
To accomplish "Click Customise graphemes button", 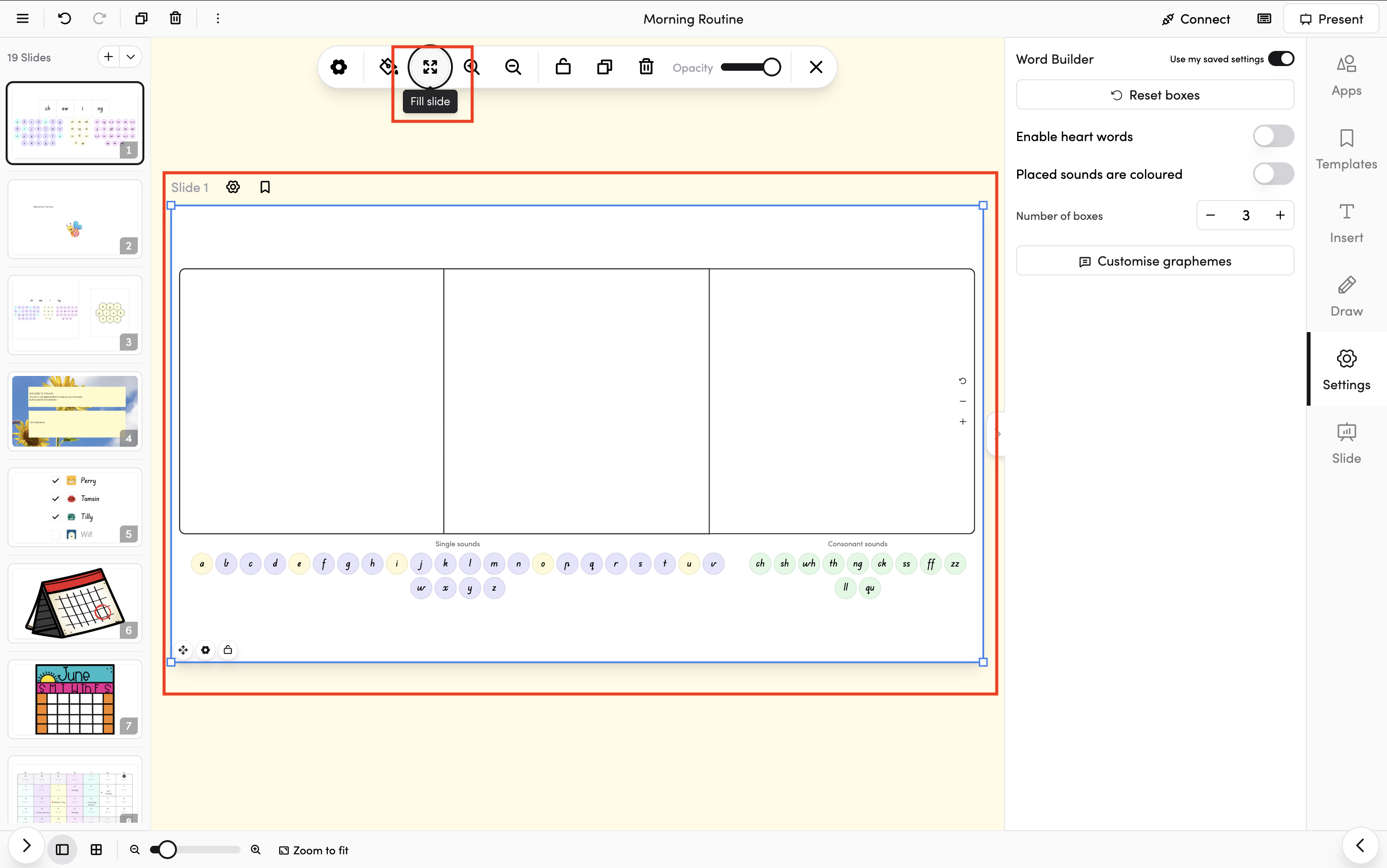I will pyautogui.click(x=1154, y=261).
